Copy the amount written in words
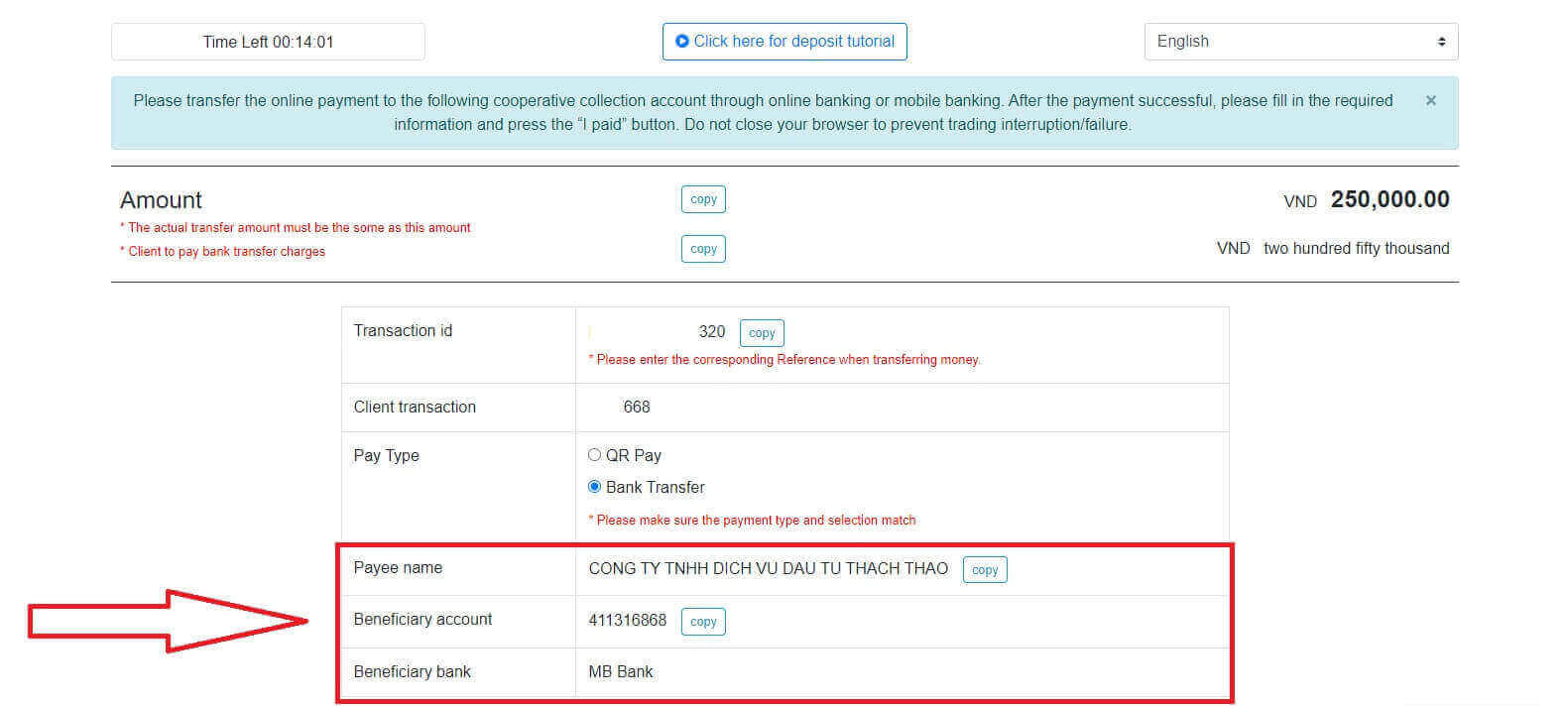1568x706 pixels. [x=703, y=249]
